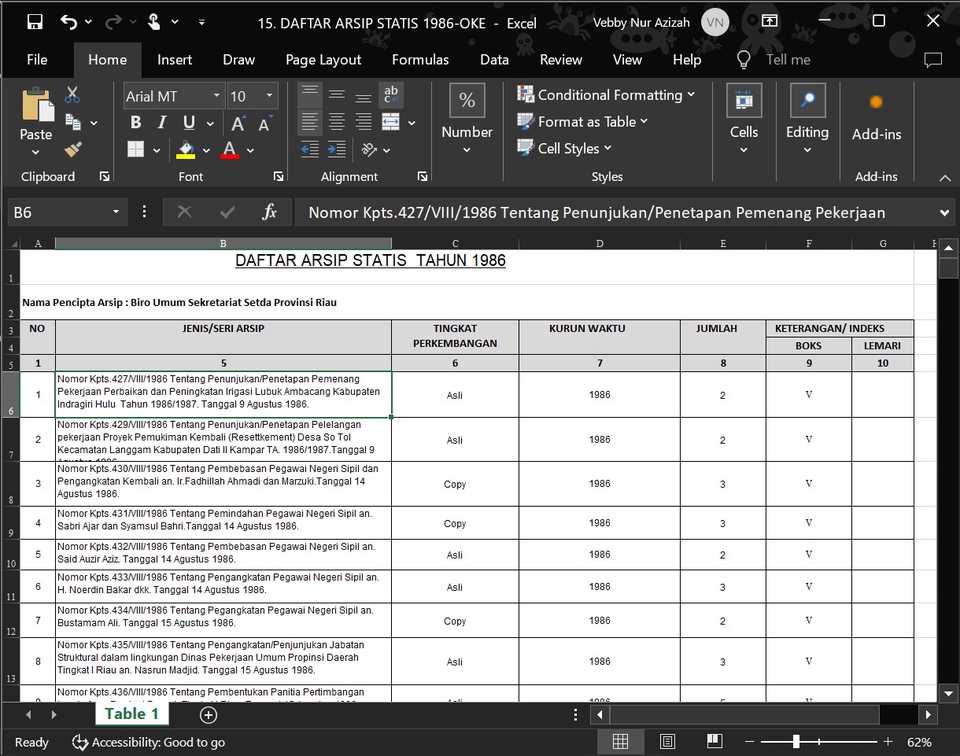Add a new sheet with the plus button
The height and width of the screenshot is (756, 960).
pos(206,715)
